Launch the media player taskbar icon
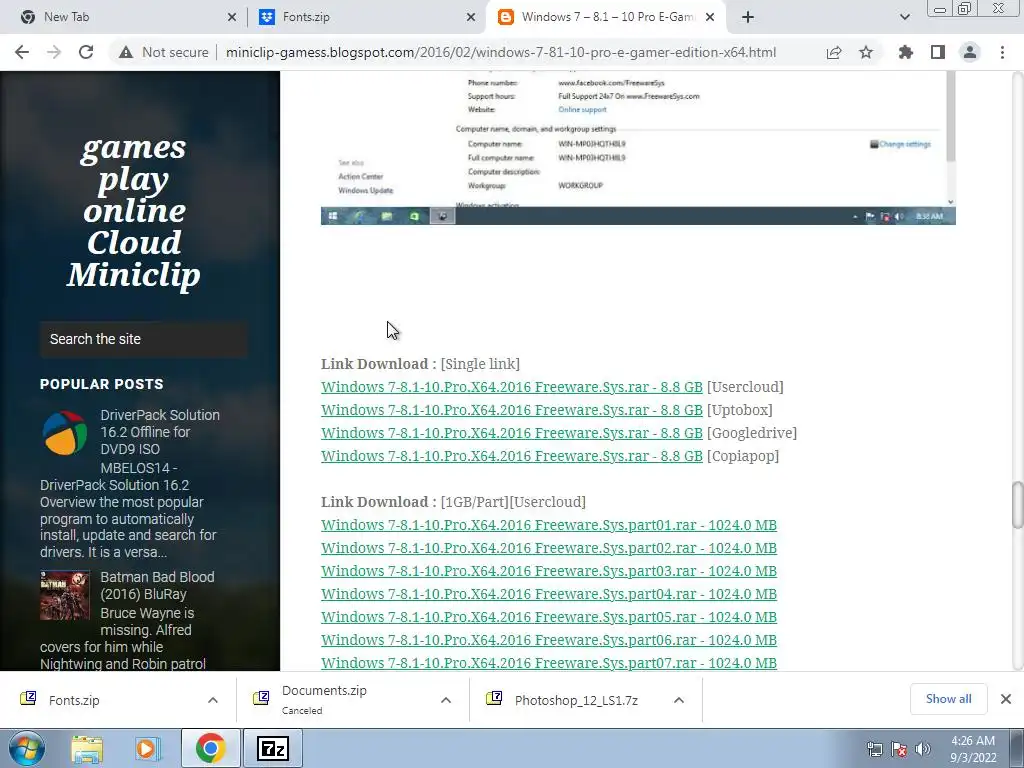The height and width of the screenshot is (768, 1024). pyautogui.click(x=148, y=748)
